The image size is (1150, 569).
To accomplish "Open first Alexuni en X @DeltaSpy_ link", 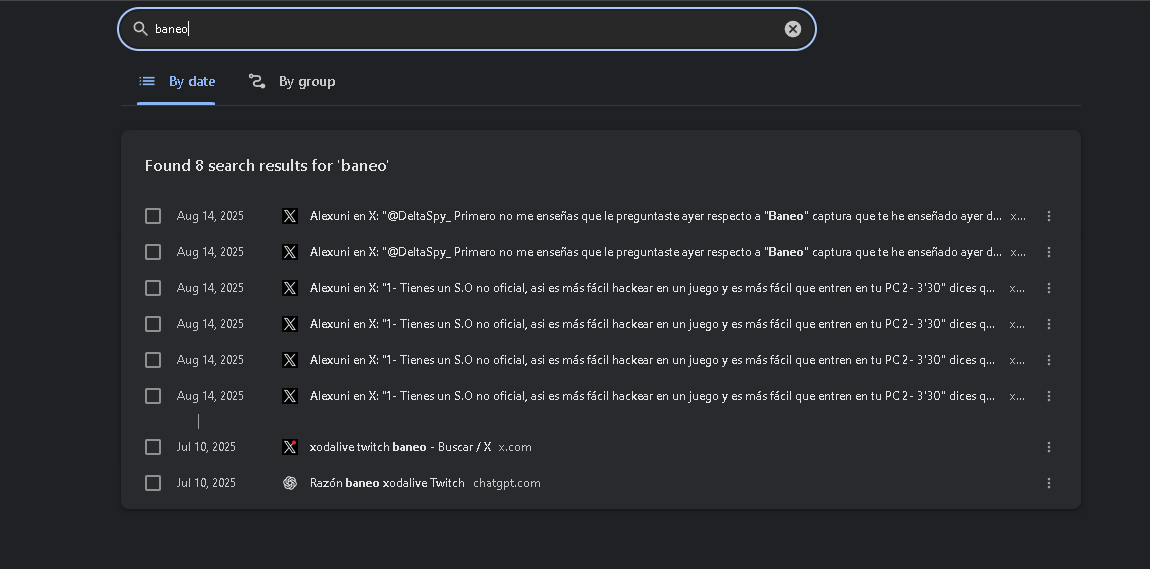I will pyautogui.click(x=656, y=216).
